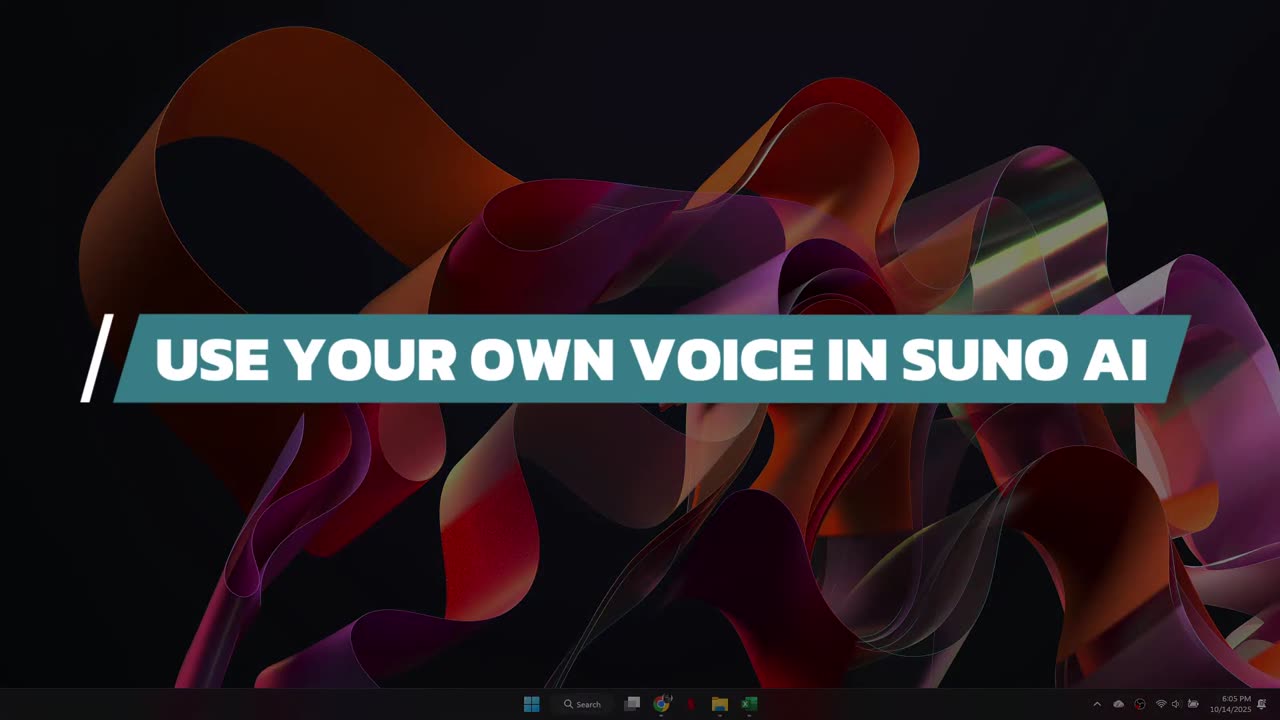This screenshot has height=720, width=1280.
Task: Click the red circular tray icon
Action: (1139, 704)
